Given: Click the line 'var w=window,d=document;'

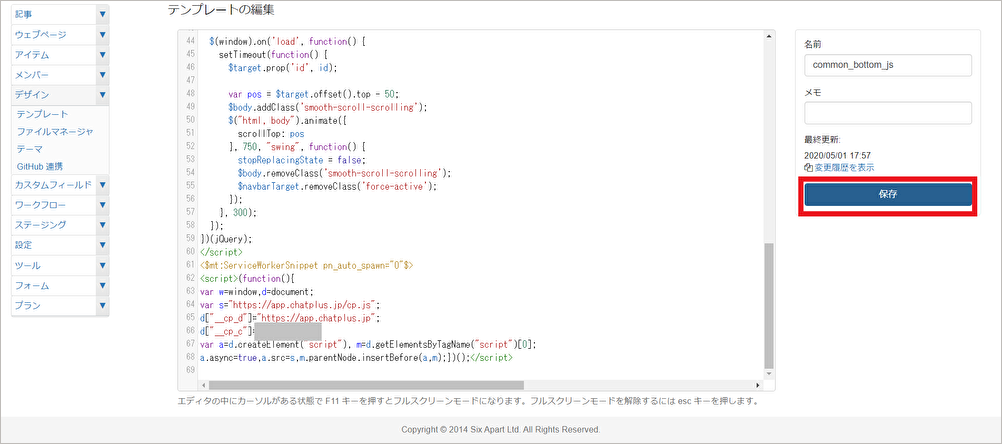Looking at the screenshot, I should [x=257, y=291].
